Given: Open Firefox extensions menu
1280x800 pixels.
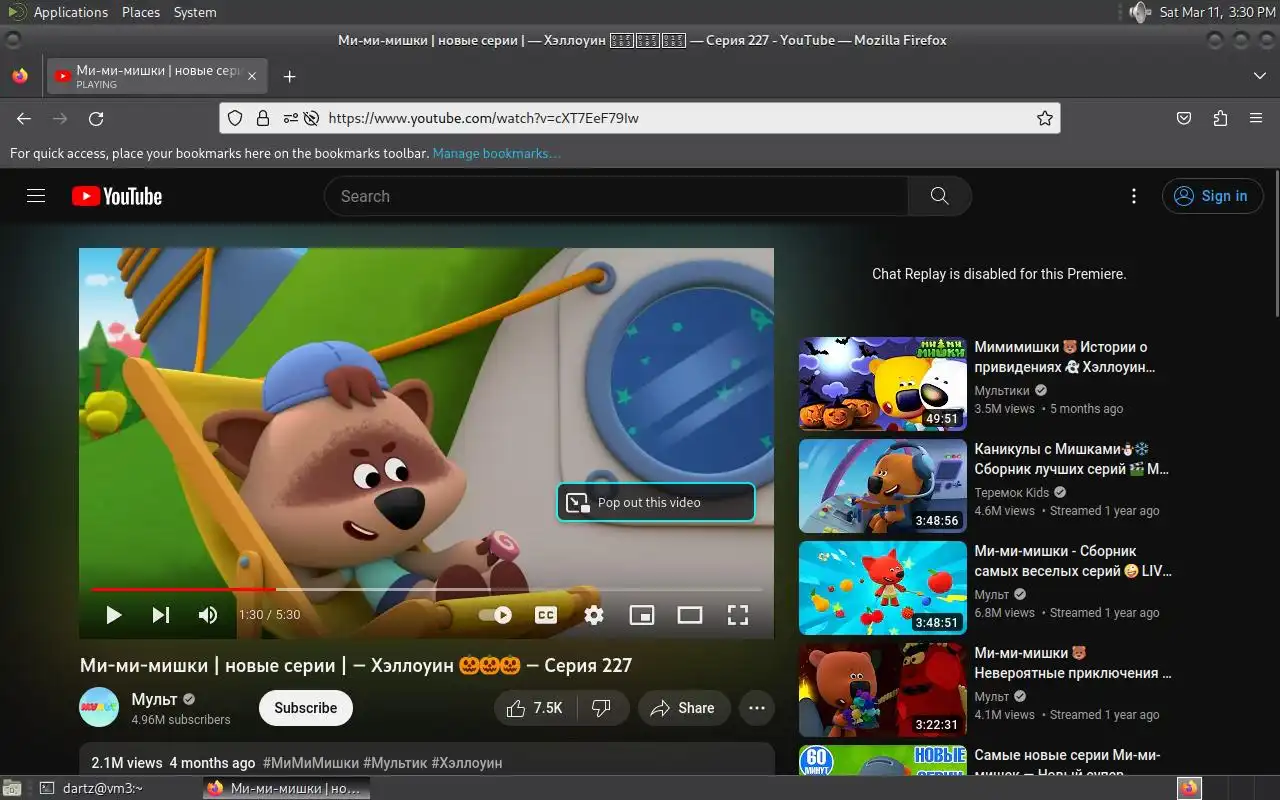Looking at the screenshot, I should pos(1220,118).
